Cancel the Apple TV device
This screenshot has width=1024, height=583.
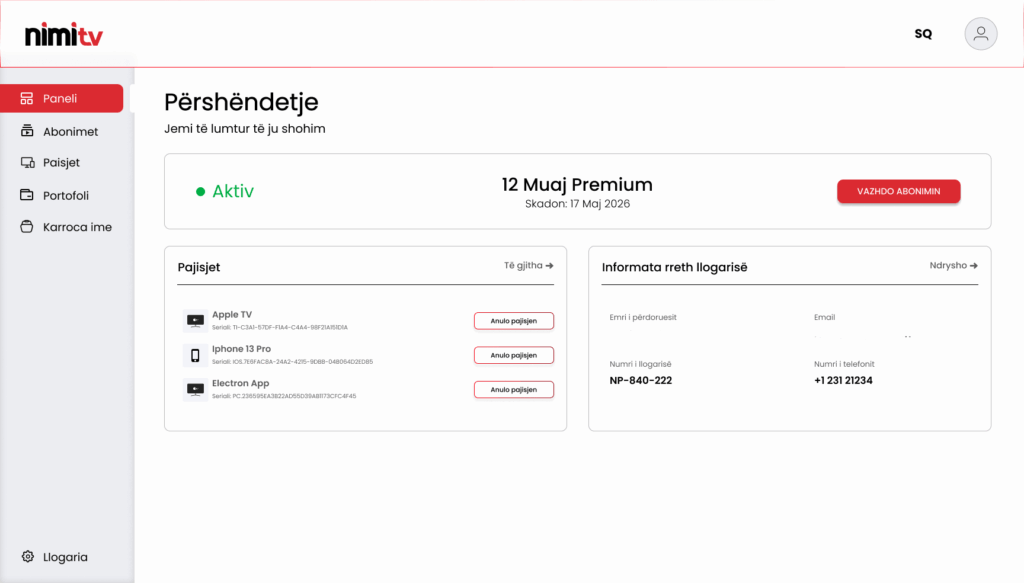pyautogui.click(x=514, y=321)
